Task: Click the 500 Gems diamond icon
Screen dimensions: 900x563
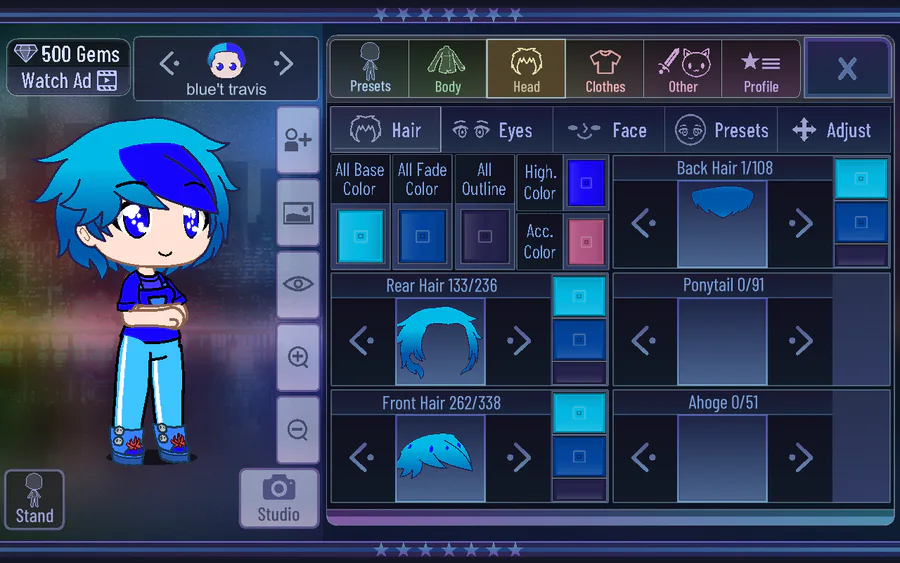Action: pos(26,53)
